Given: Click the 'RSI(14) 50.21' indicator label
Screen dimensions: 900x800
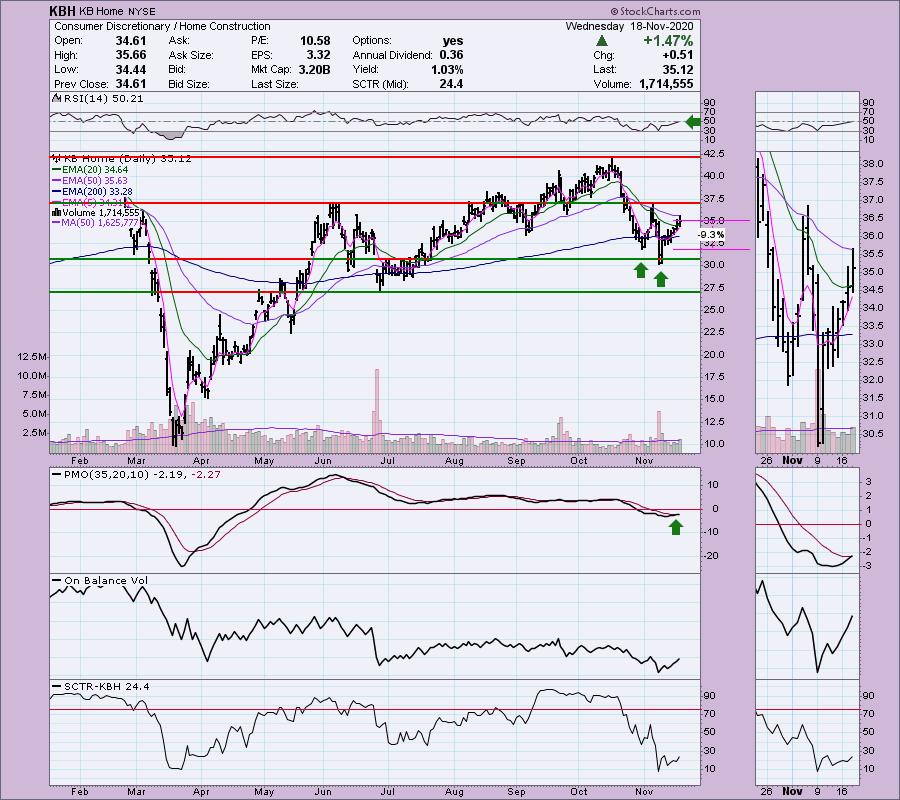Looking at the screenshot, I should (104, 98).
